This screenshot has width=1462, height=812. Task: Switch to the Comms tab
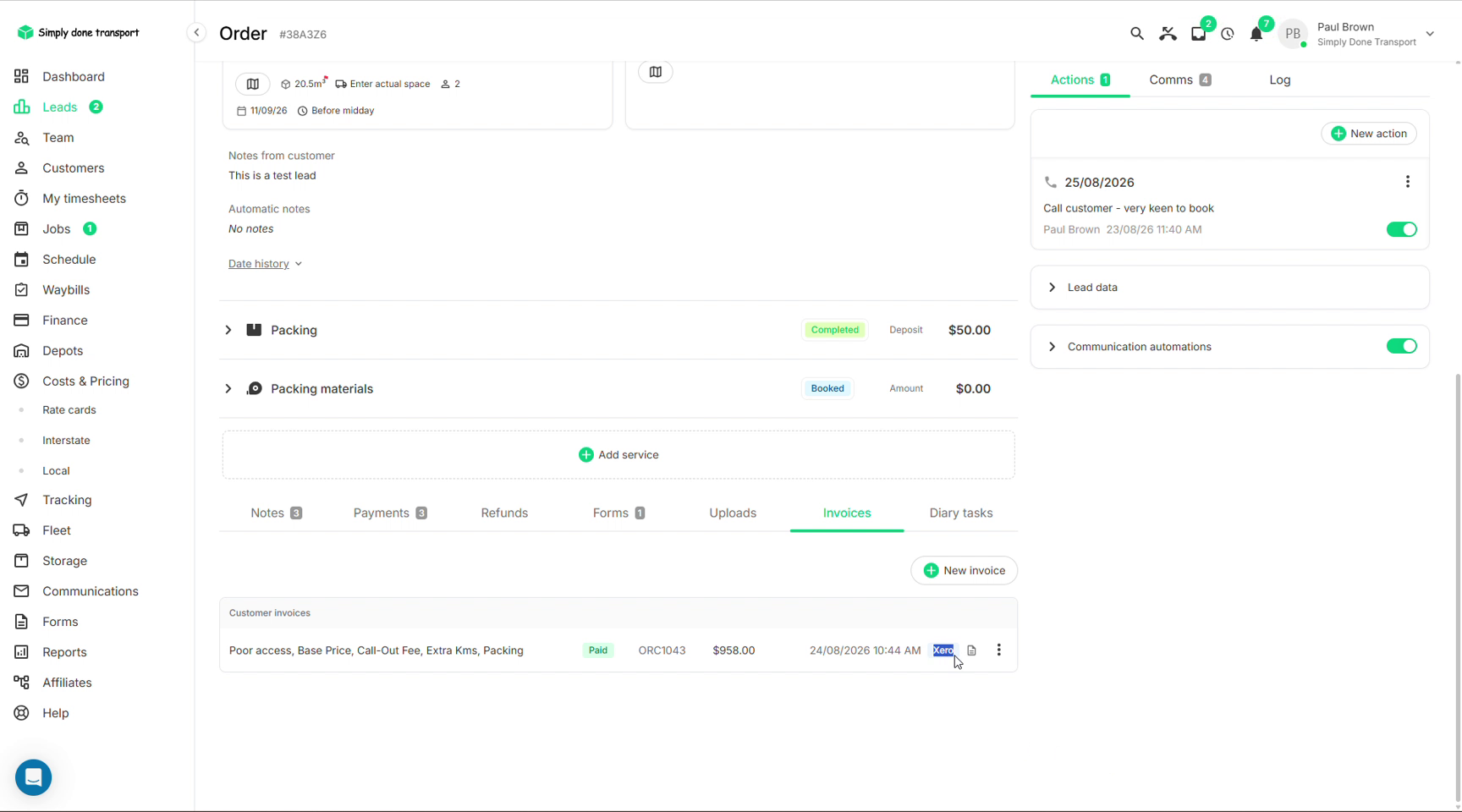pyautogui.click(x=1179, y=80)
